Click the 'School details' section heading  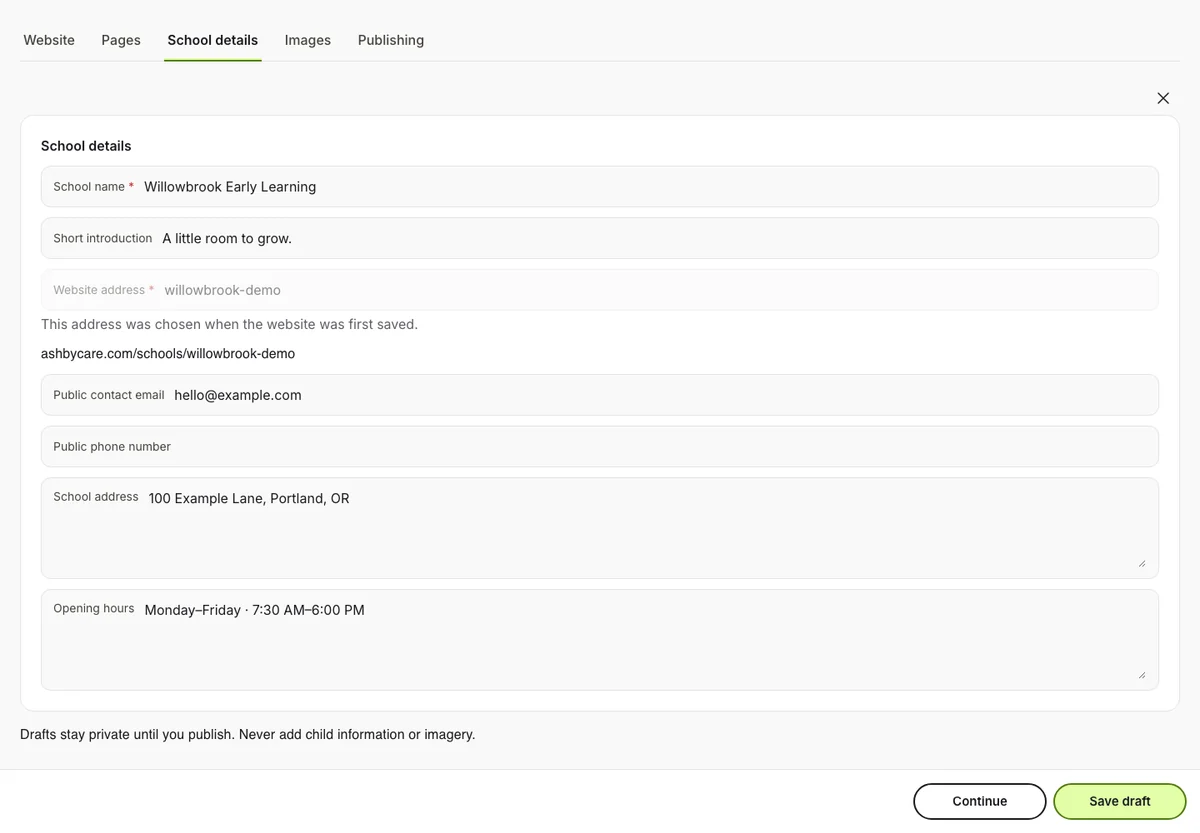86,146
